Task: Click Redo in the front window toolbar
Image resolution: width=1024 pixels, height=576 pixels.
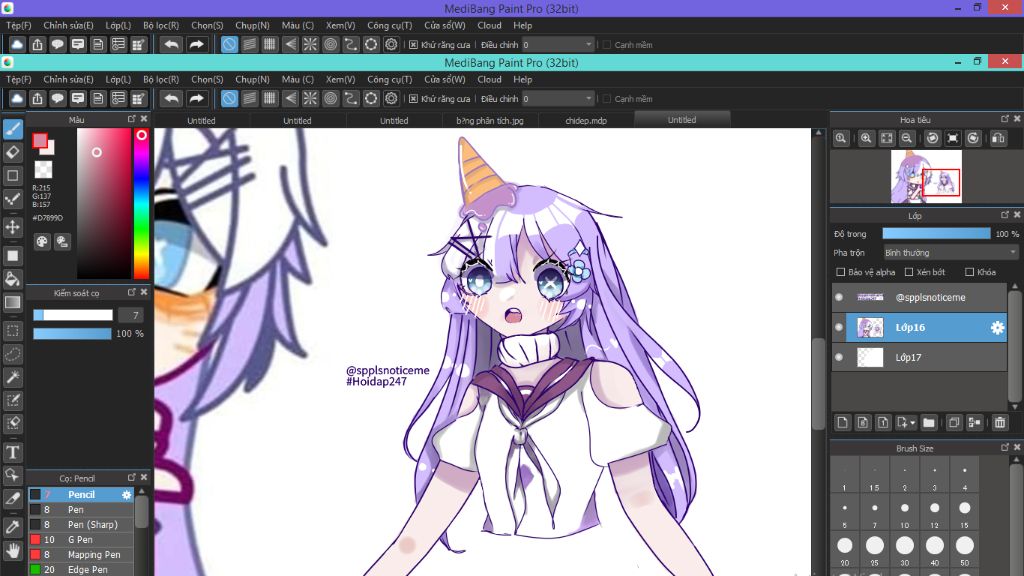Action: 196,99
